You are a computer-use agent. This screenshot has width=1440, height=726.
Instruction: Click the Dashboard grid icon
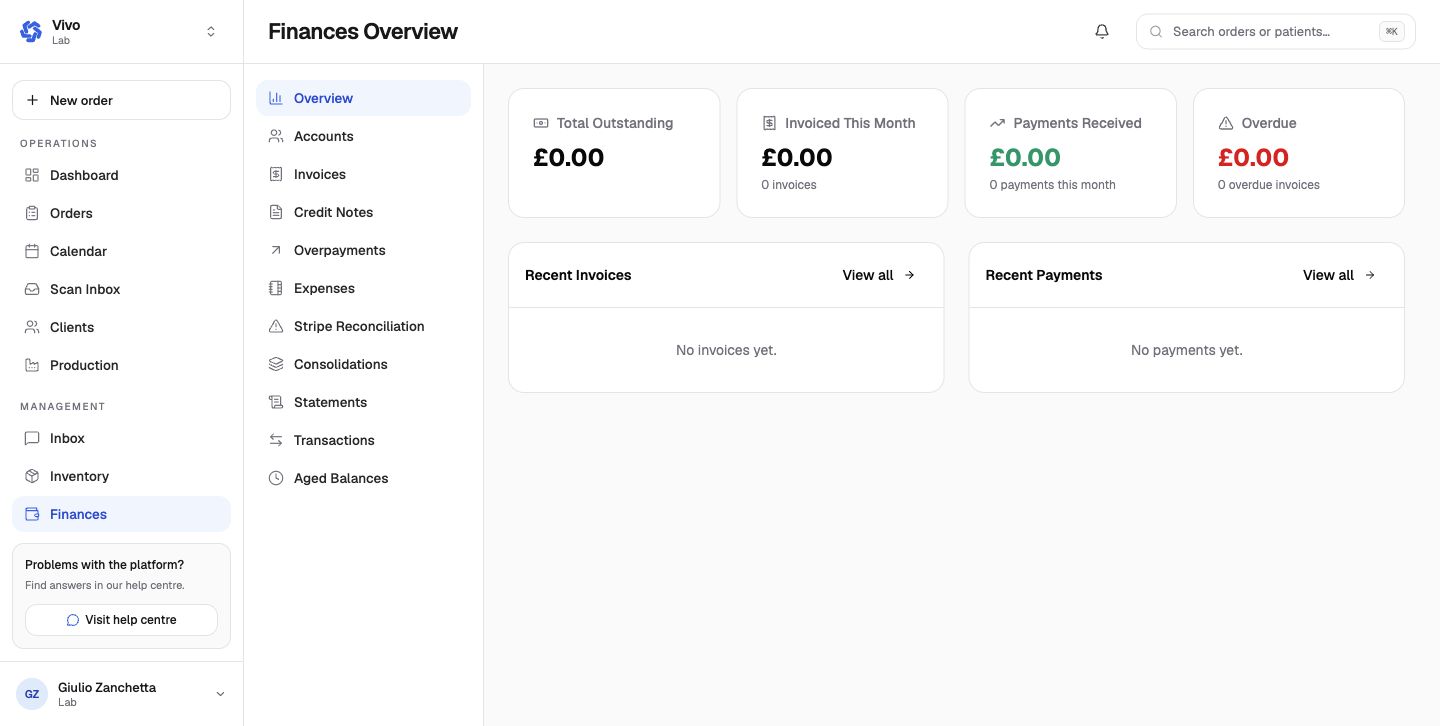click(32, 175)
